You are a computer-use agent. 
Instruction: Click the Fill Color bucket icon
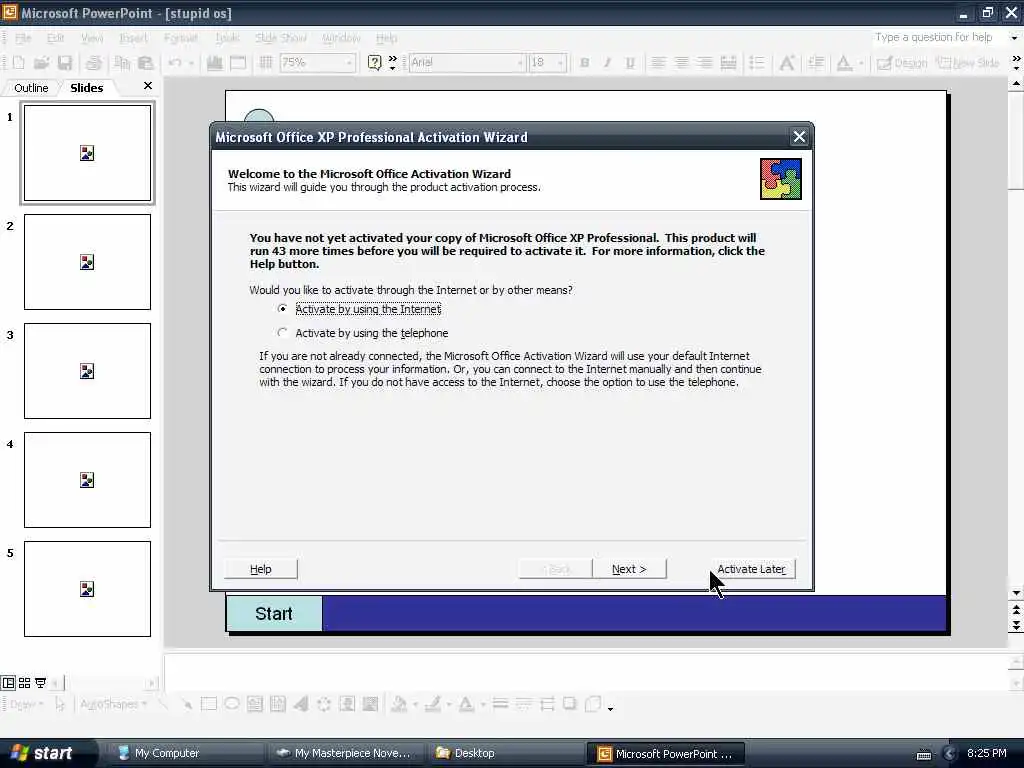tap(398, 704)
